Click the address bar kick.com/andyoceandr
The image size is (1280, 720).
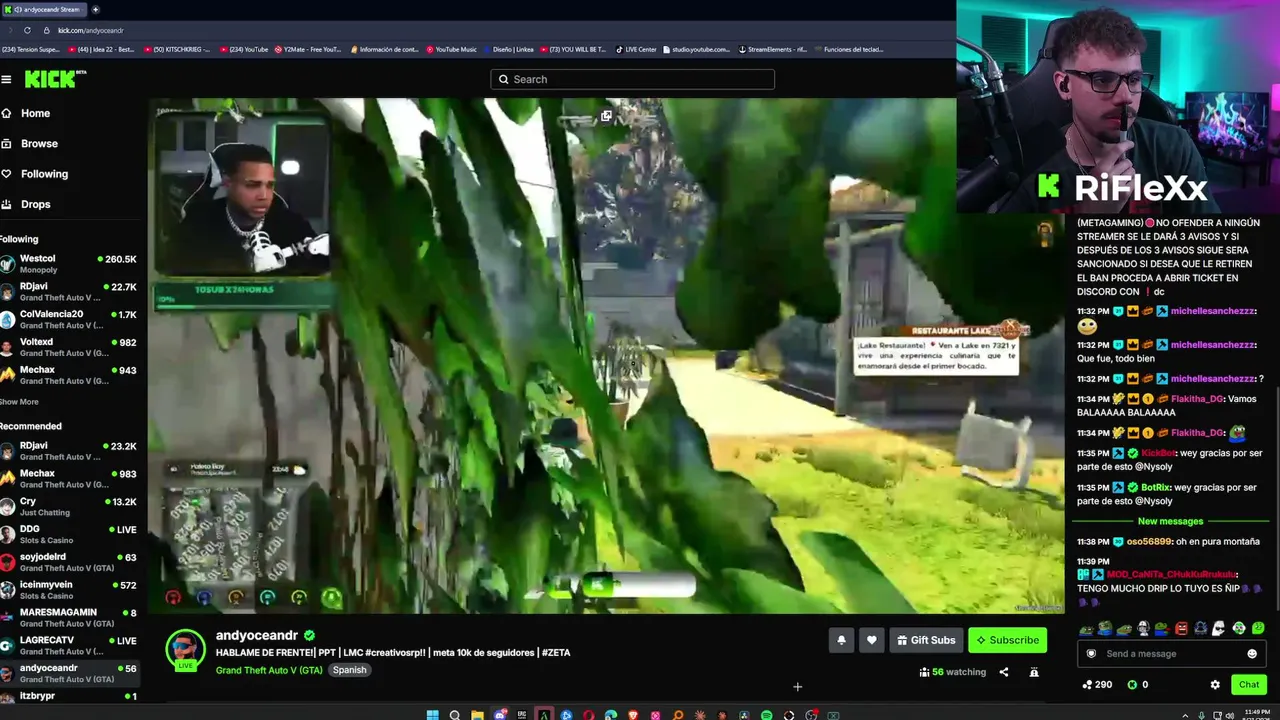point(91,30)
